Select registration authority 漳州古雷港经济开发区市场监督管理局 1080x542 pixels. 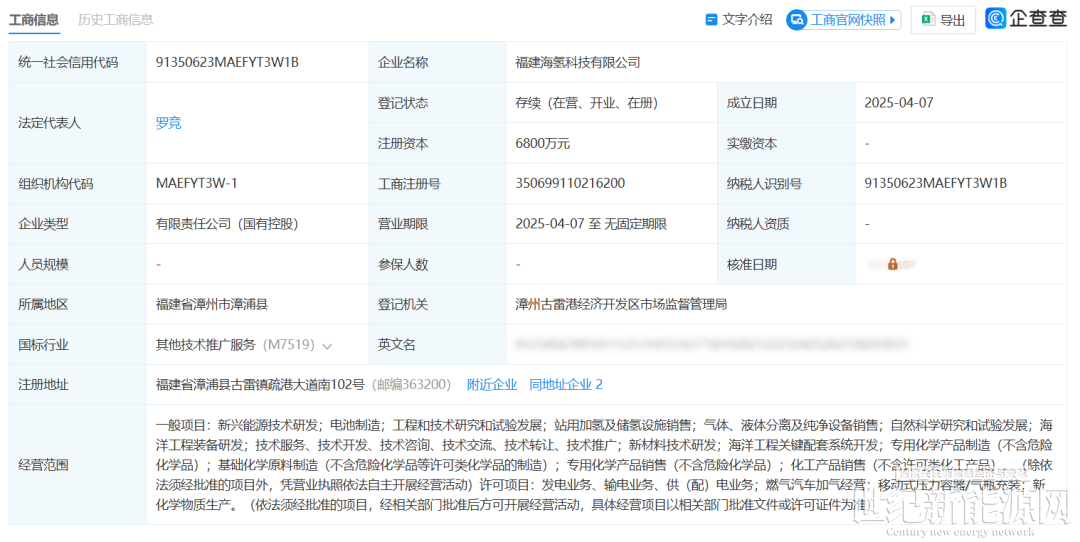pyautogui.click(x=621, y=304)
